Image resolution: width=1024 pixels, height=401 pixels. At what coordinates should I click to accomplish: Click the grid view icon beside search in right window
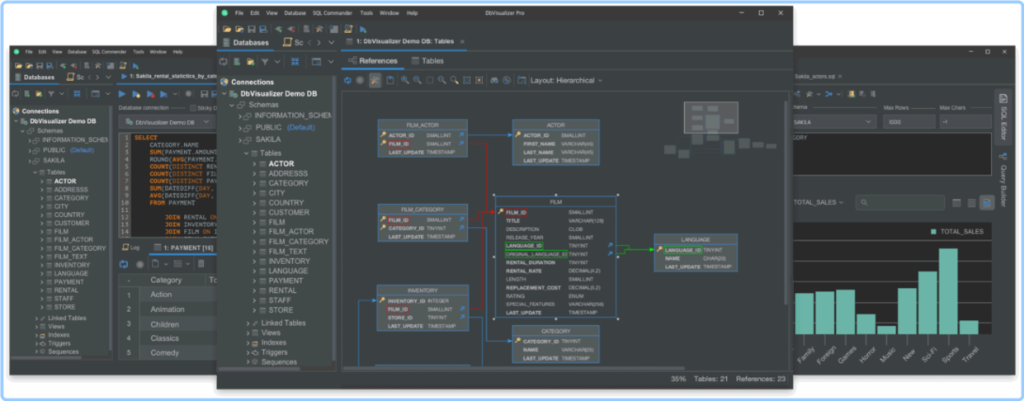click(957, 203)
